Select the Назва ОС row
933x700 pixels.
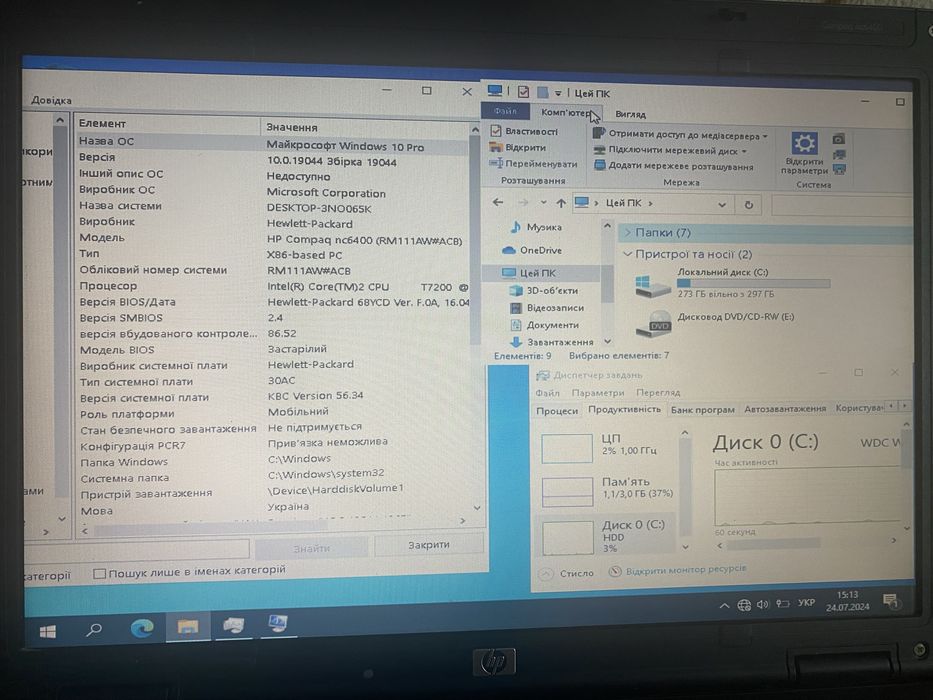[274, 143]
